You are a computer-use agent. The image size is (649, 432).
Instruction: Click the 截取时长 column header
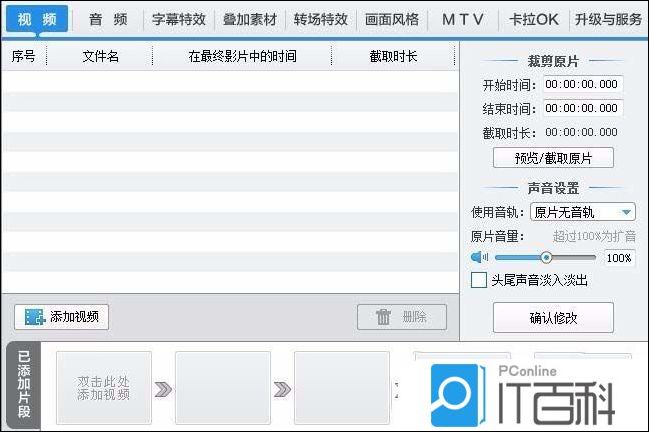click(393, 56)
